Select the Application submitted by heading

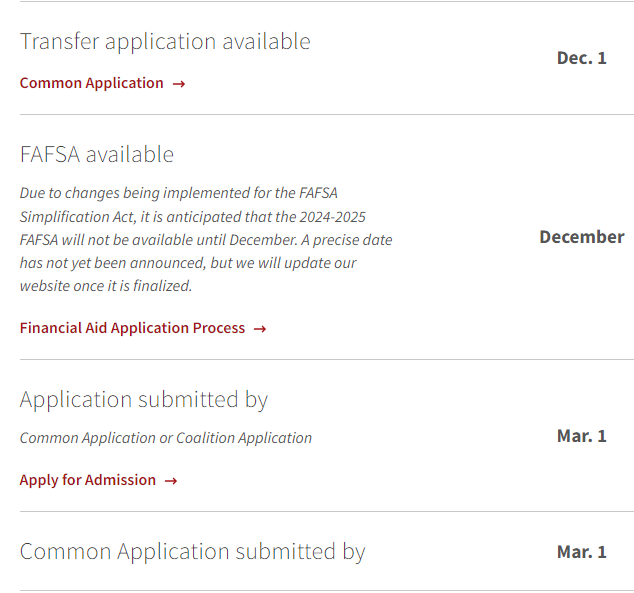(144, 400)
